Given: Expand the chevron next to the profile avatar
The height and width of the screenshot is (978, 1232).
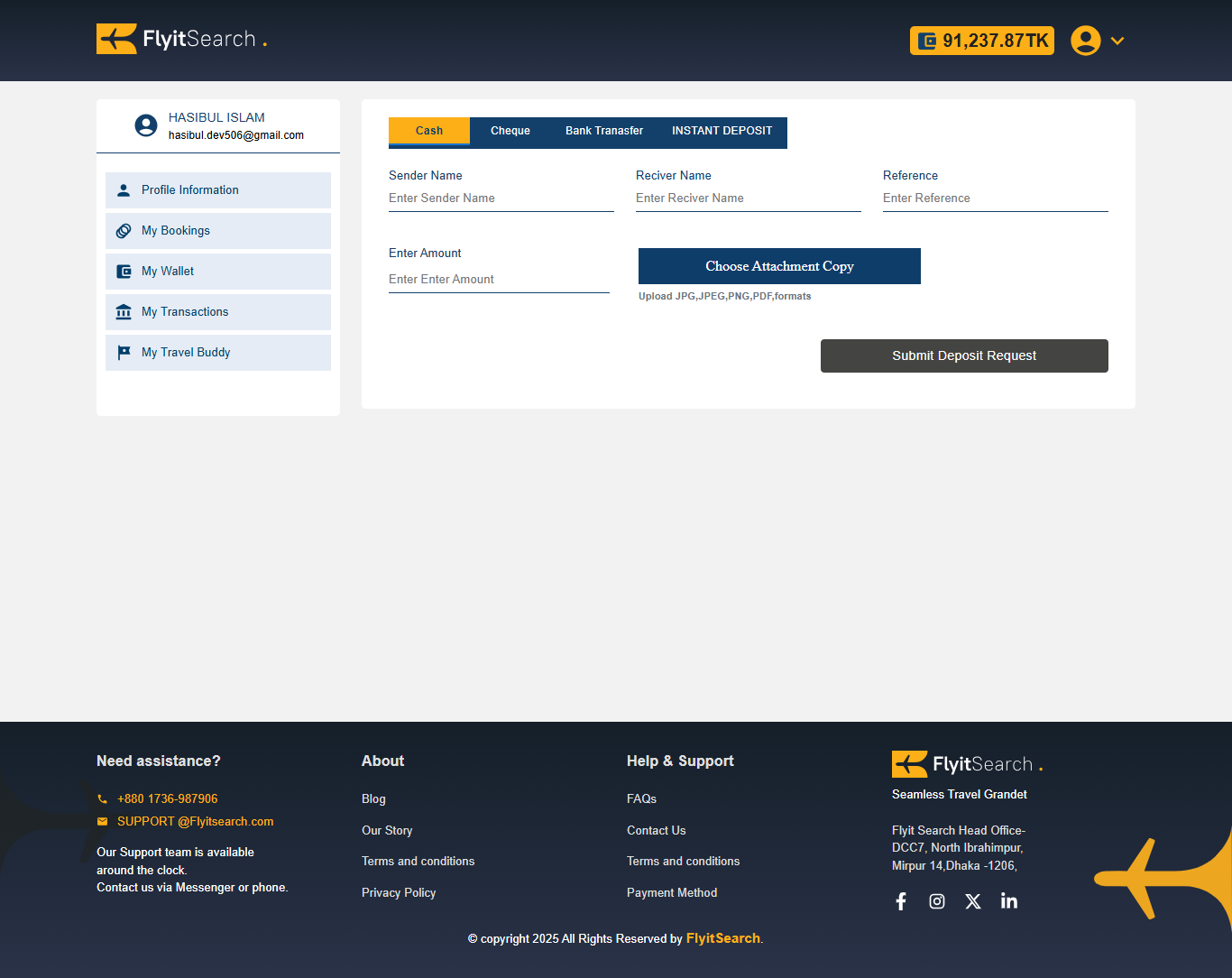Looking at the screenshot, I should pos(1117,41).
